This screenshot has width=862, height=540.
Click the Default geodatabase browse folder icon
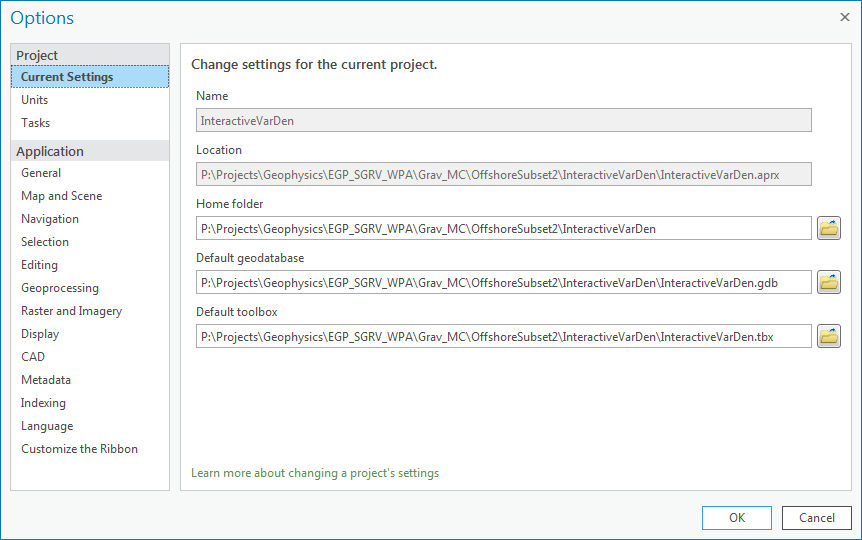click(829, 282)
